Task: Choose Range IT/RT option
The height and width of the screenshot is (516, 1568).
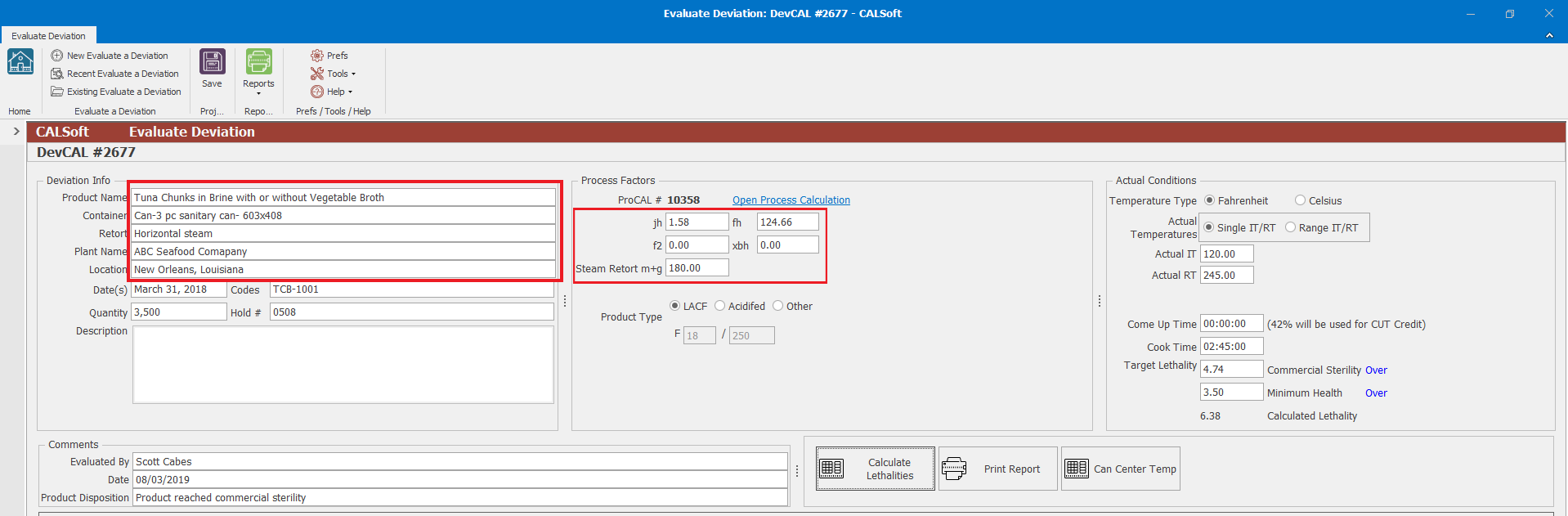Action: (x=1290, y=227)
